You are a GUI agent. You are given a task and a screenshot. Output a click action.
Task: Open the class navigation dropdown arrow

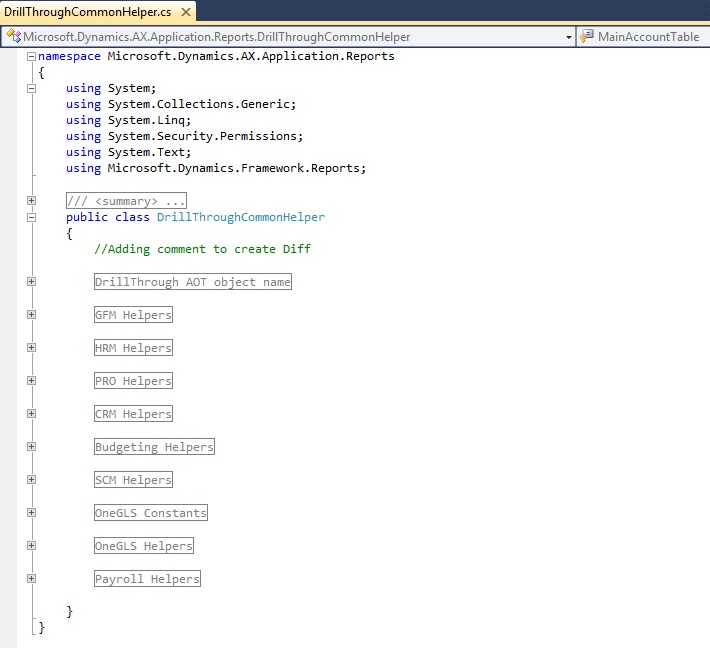click(x=568, y=37)
